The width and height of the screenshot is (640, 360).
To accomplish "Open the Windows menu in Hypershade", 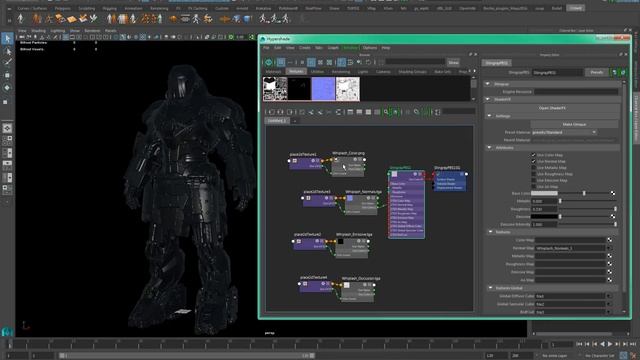I will click(x=351, y=48).
